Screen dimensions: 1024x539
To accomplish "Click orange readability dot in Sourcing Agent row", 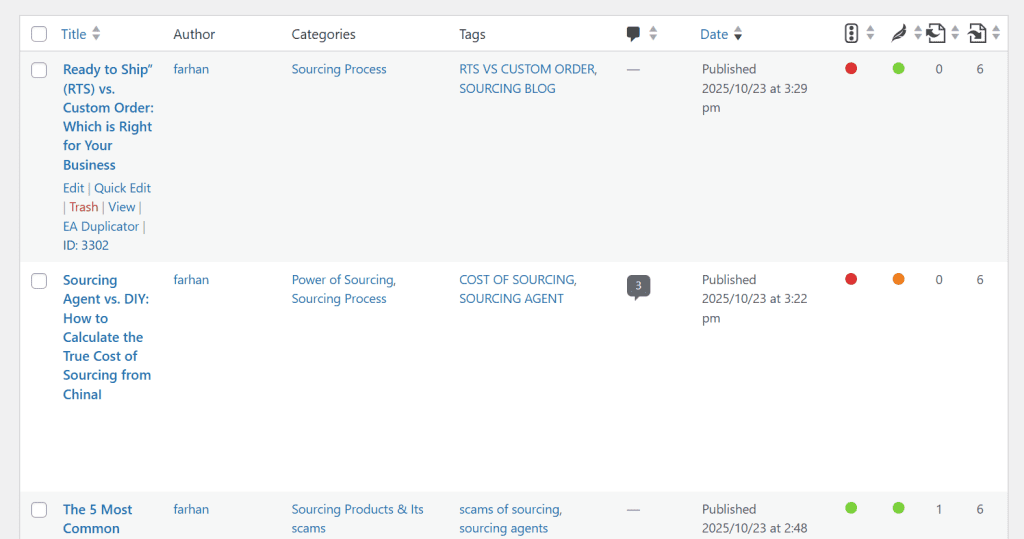I will coord(899,279).
